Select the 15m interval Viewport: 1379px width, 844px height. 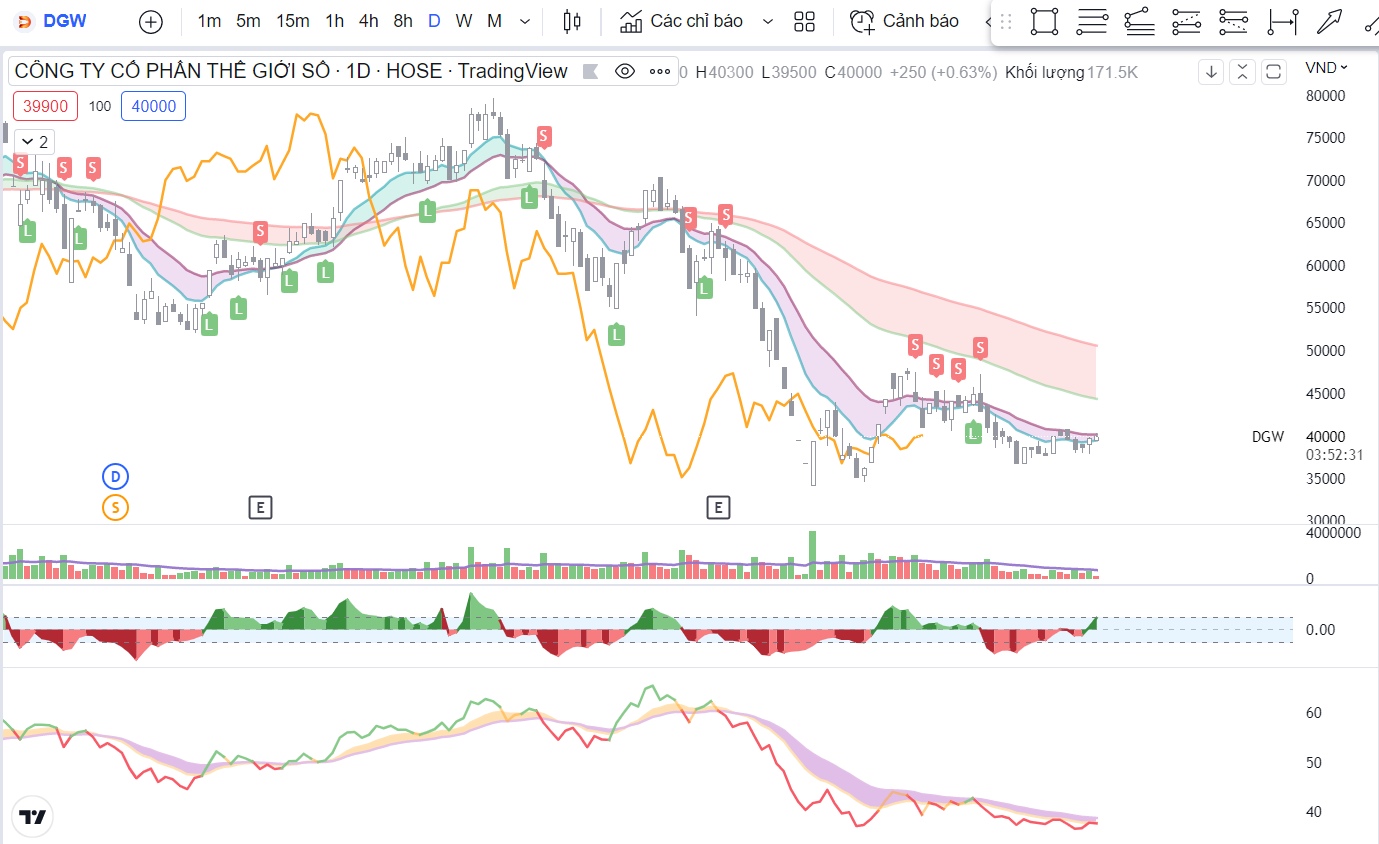pyautogui.click(x=293, y=21)
